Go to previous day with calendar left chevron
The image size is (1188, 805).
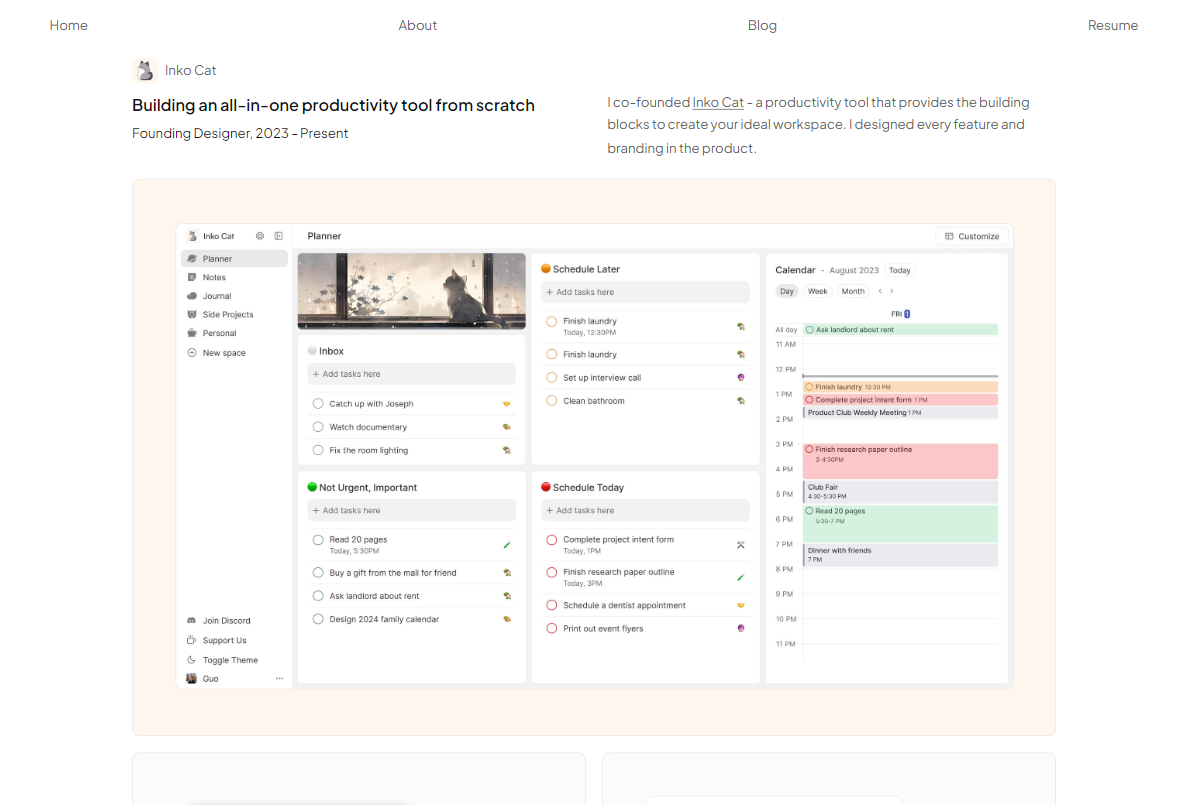click(880, 292)
